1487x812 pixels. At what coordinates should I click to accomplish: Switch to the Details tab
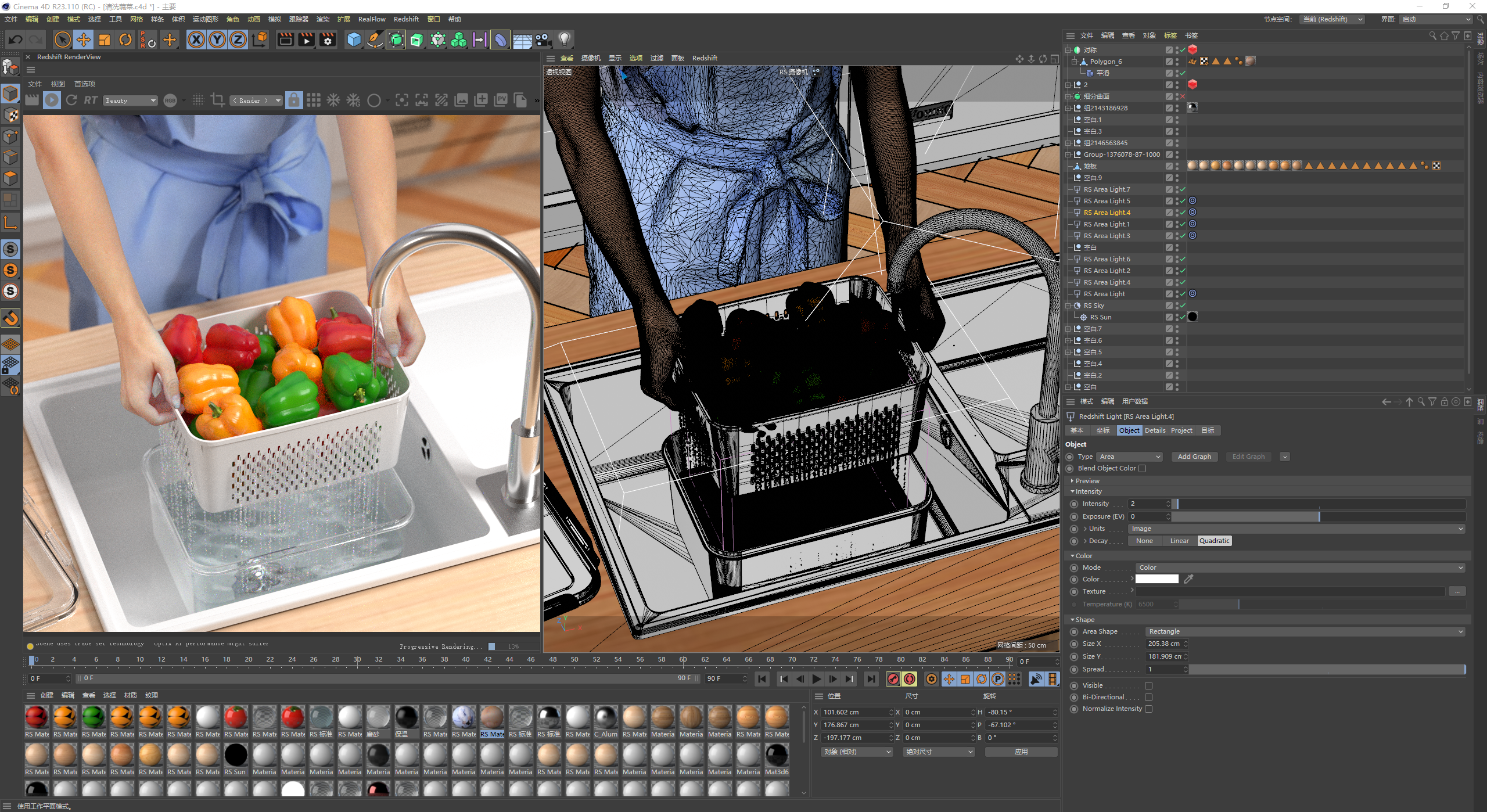[1155, 430]
